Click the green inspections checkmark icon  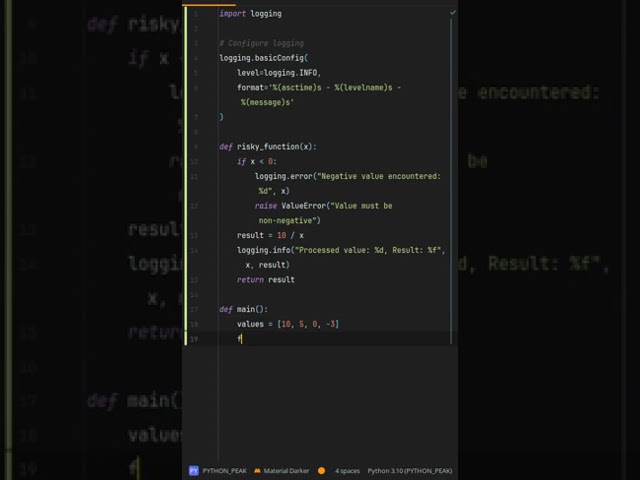click(452, 13)
